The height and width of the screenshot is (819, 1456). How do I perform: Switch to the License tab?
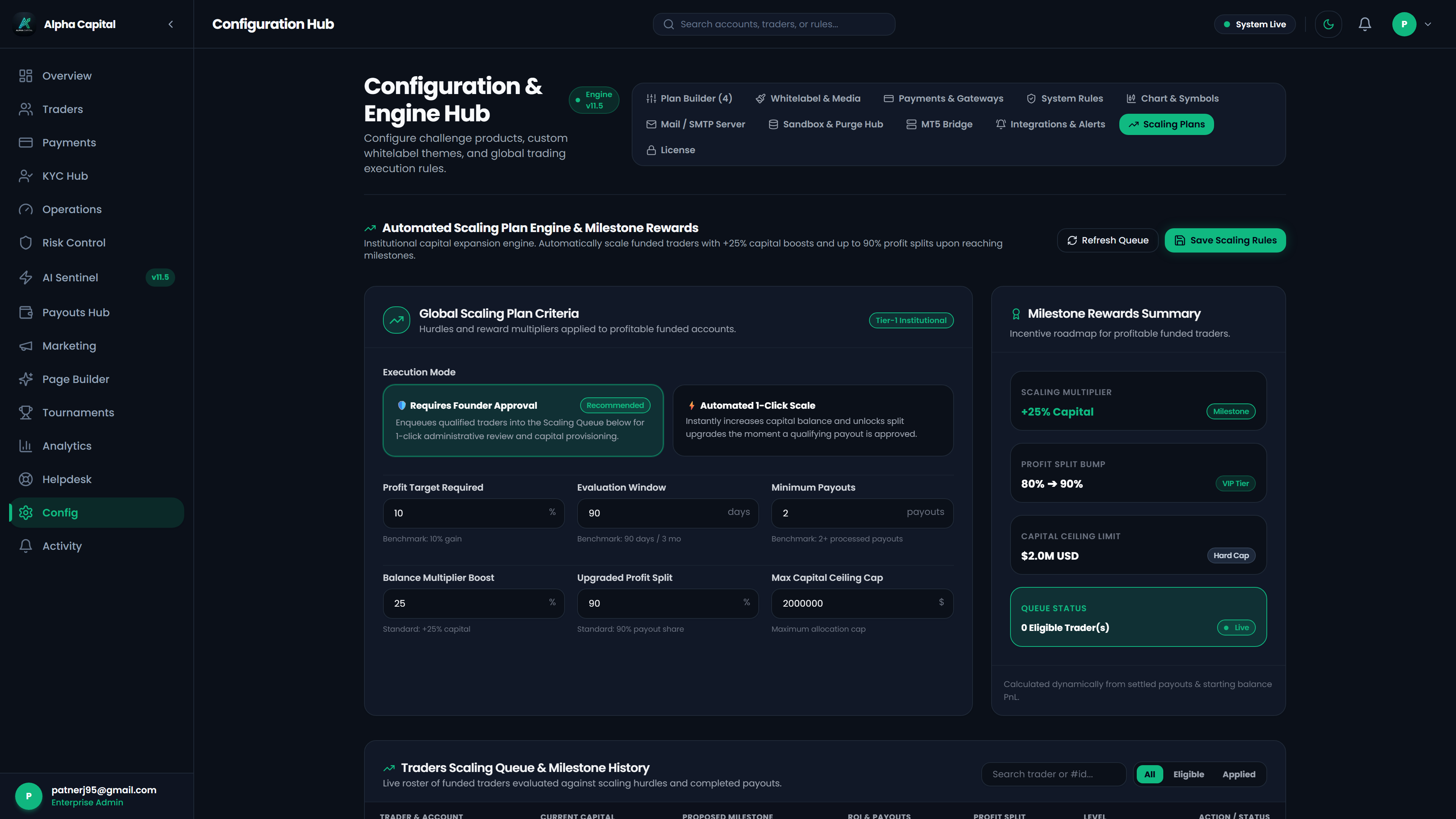point(671,150)
